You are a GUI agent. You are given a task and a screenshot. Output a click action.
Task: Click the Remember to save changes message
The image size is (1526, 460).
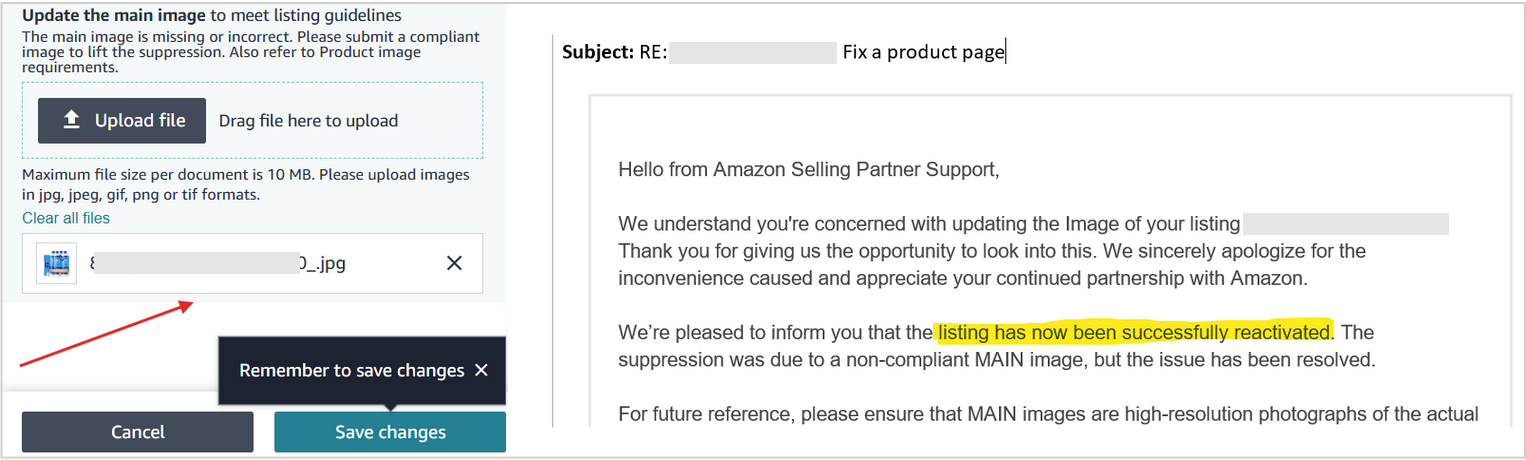tap(351, 370)
